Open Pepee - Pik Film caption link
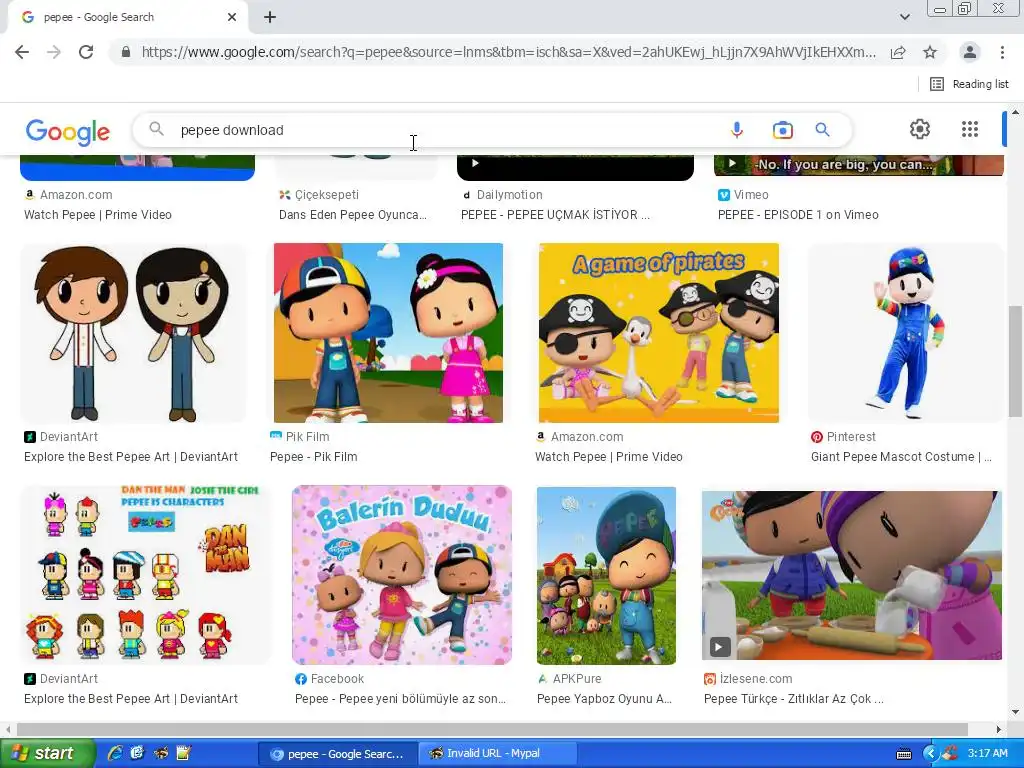The height and width of the screenshot is (768, 1024). point(313,457)
